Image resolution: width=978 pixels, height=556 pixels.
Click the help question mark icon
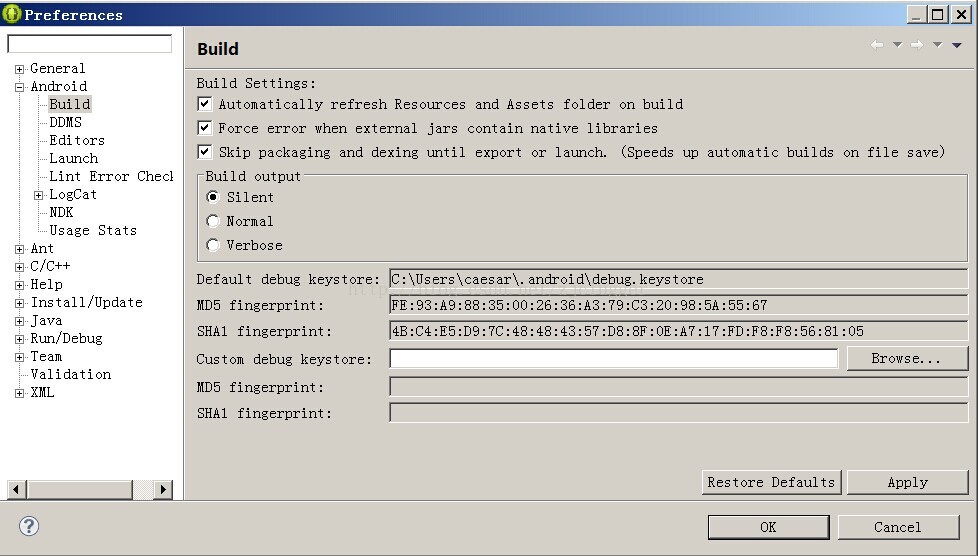click(x=29, y=526)
